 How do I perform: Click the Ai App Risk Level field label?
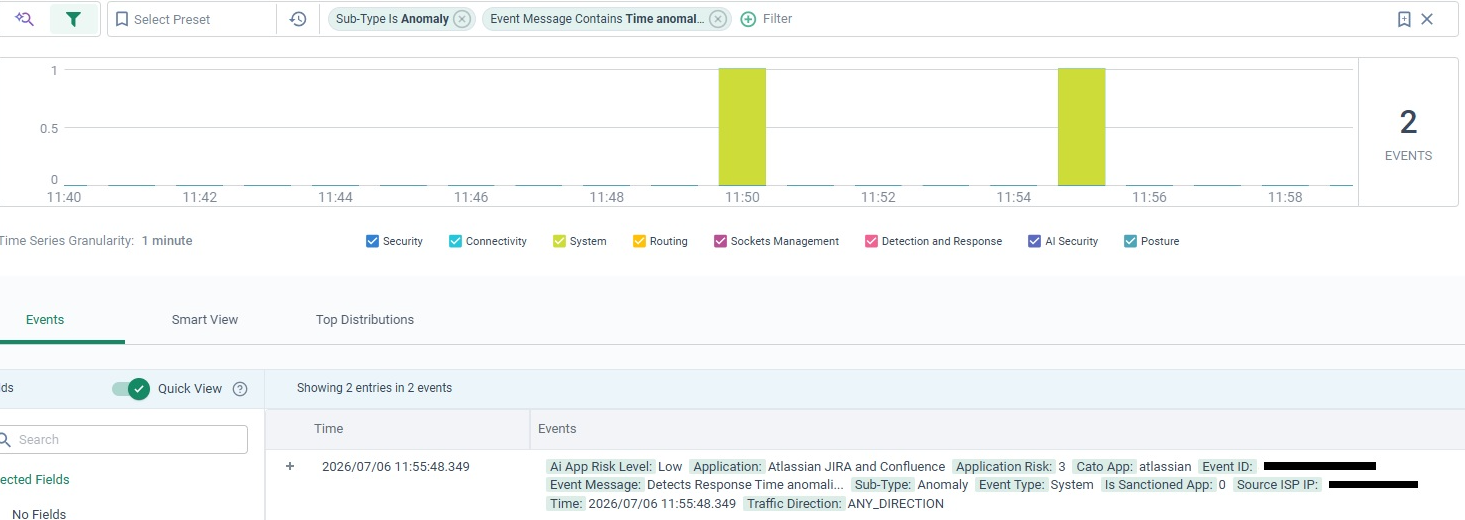click(x=602, y=467)
